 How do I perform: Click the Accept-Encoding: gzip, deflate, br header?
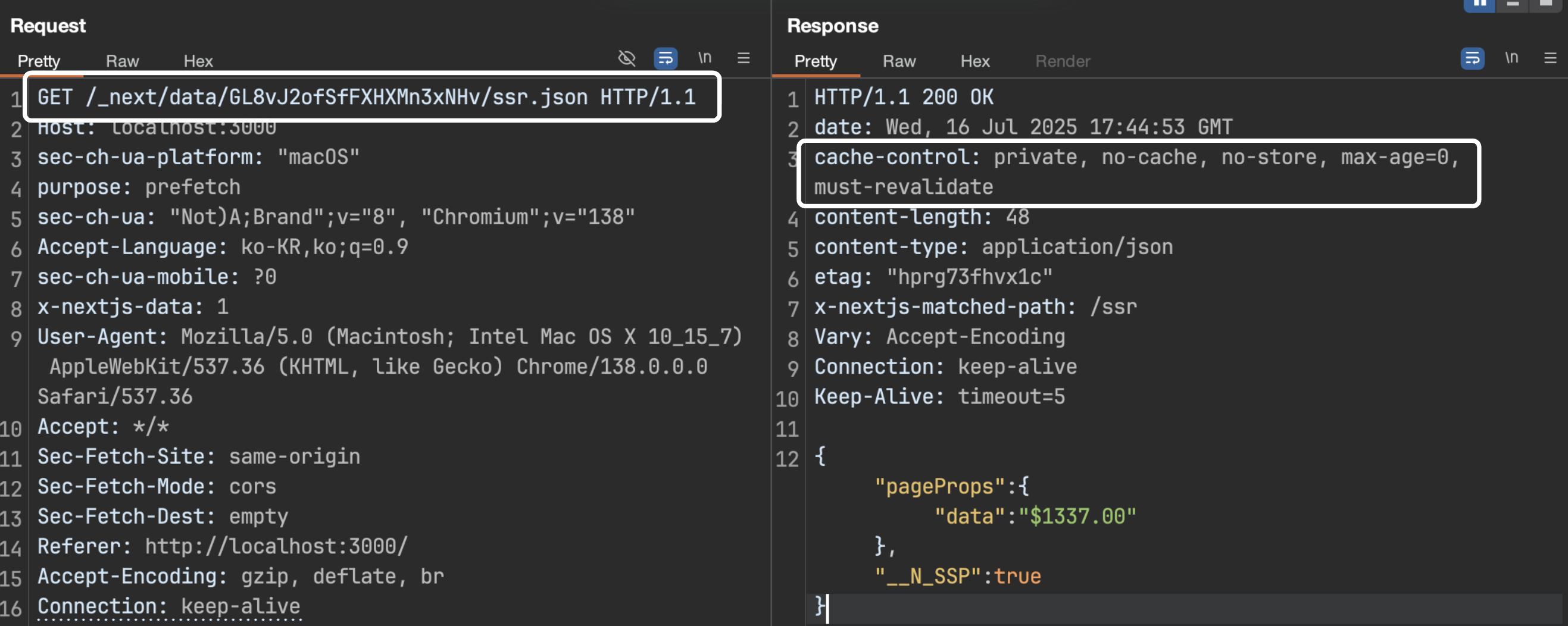click(x=240, y=576)
